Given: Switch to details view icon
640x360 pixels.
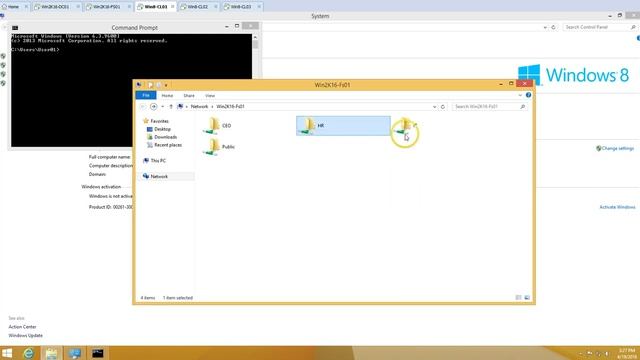Looking at the screenshot, I should (518, 298).
